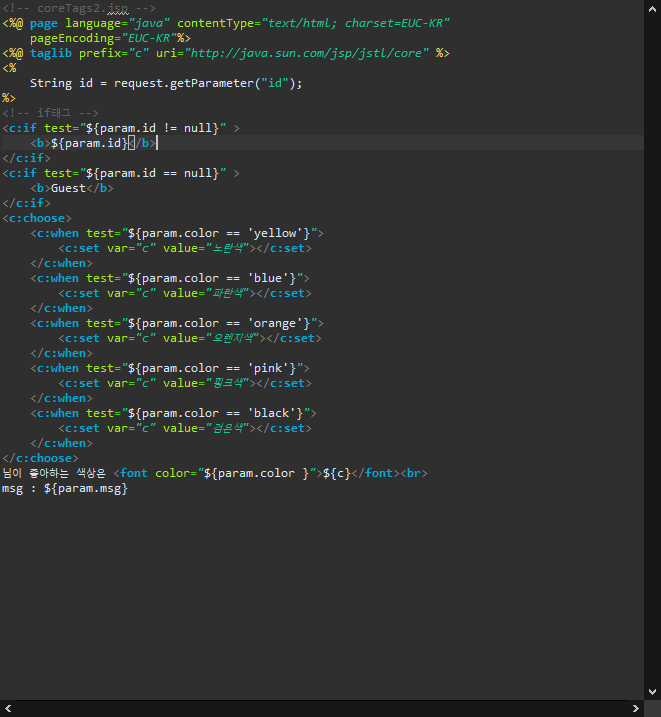Place cursor in pageEncoding="EUC-KR" line
Viewport: 661px width, 717px height.
pyautogui.click(x=110, y=38)
